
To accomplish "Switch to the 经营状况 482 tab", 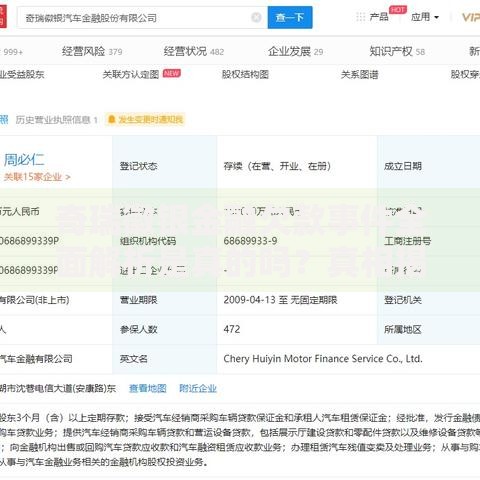I will pyautogui.click(x=194, y=51).
